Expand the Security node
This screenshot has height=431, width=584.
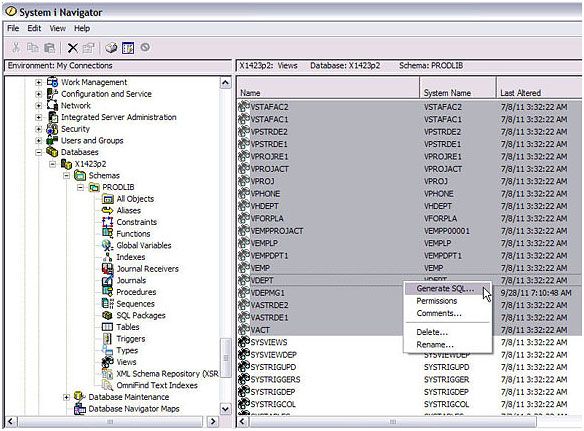pos(39,129)
